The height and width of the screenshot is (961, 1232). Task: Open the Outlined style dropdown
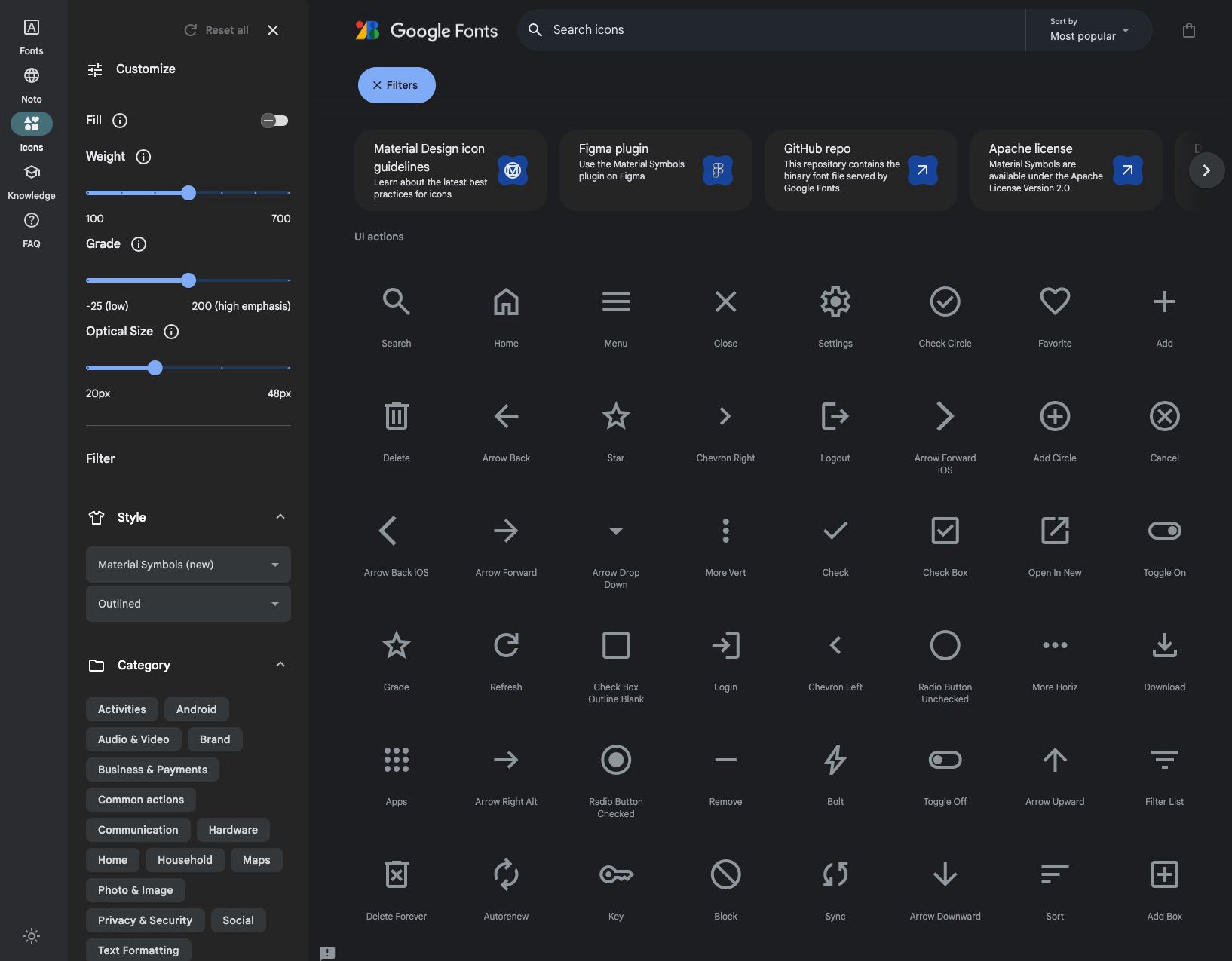[x=188, y=604]
